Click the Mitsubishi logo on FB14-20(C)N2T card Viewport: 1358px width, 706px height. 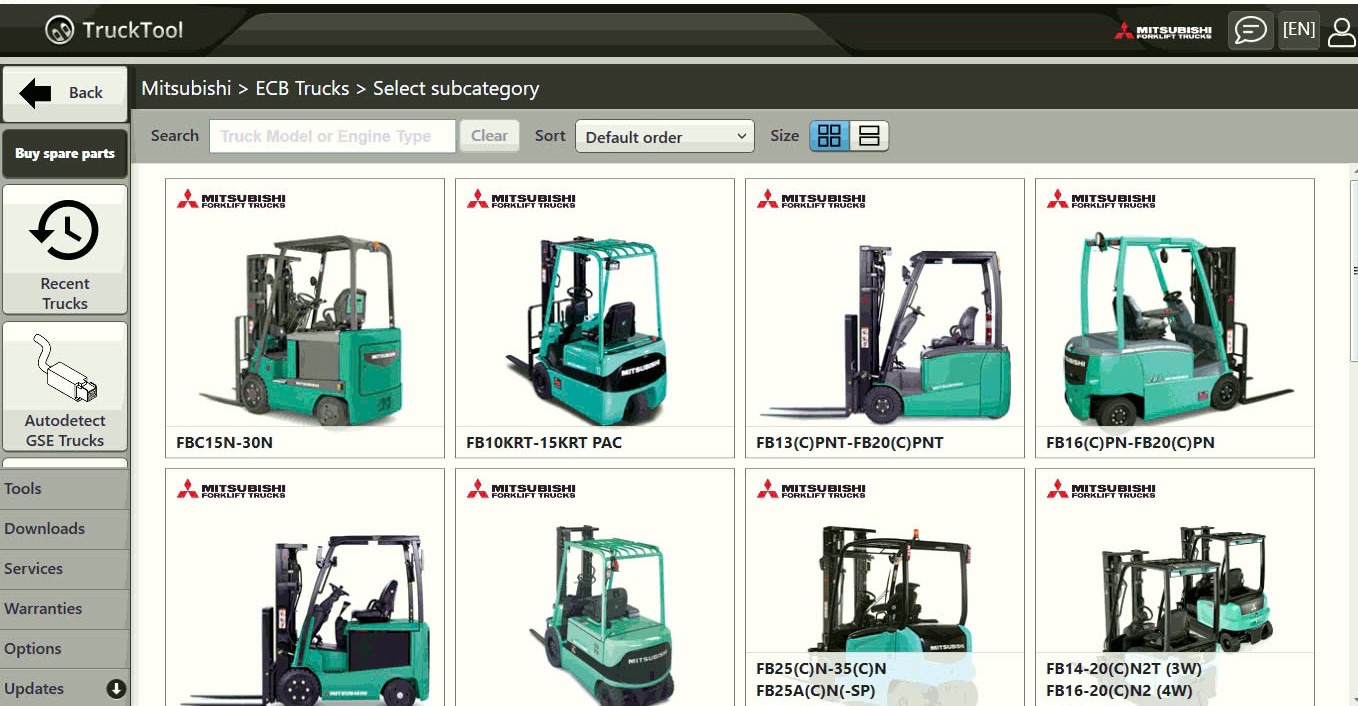pyautogui.click(x=1101, y=489)
